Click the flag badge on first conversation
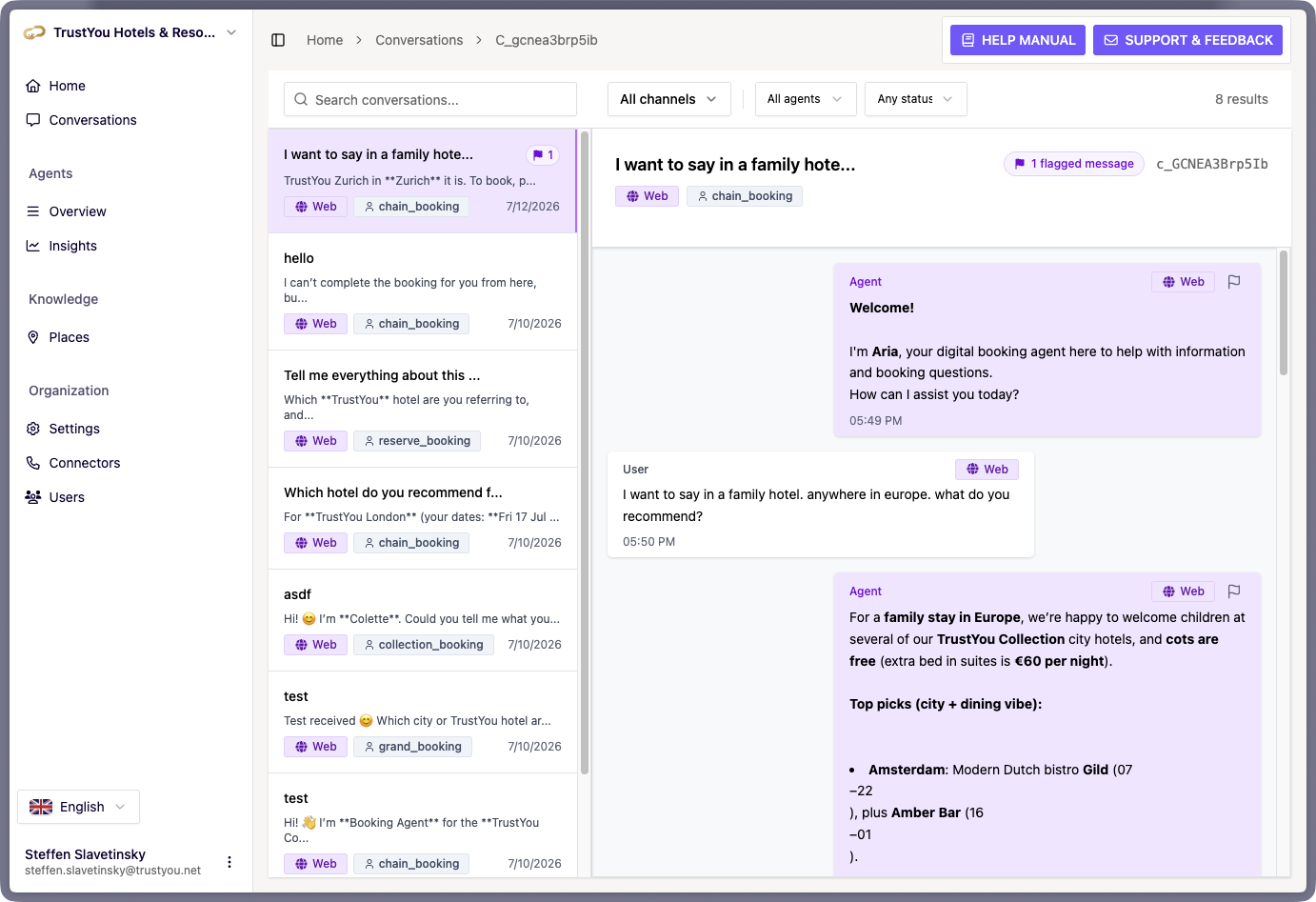This screenshot has width=1316, height=902. [x=543, y=155]
